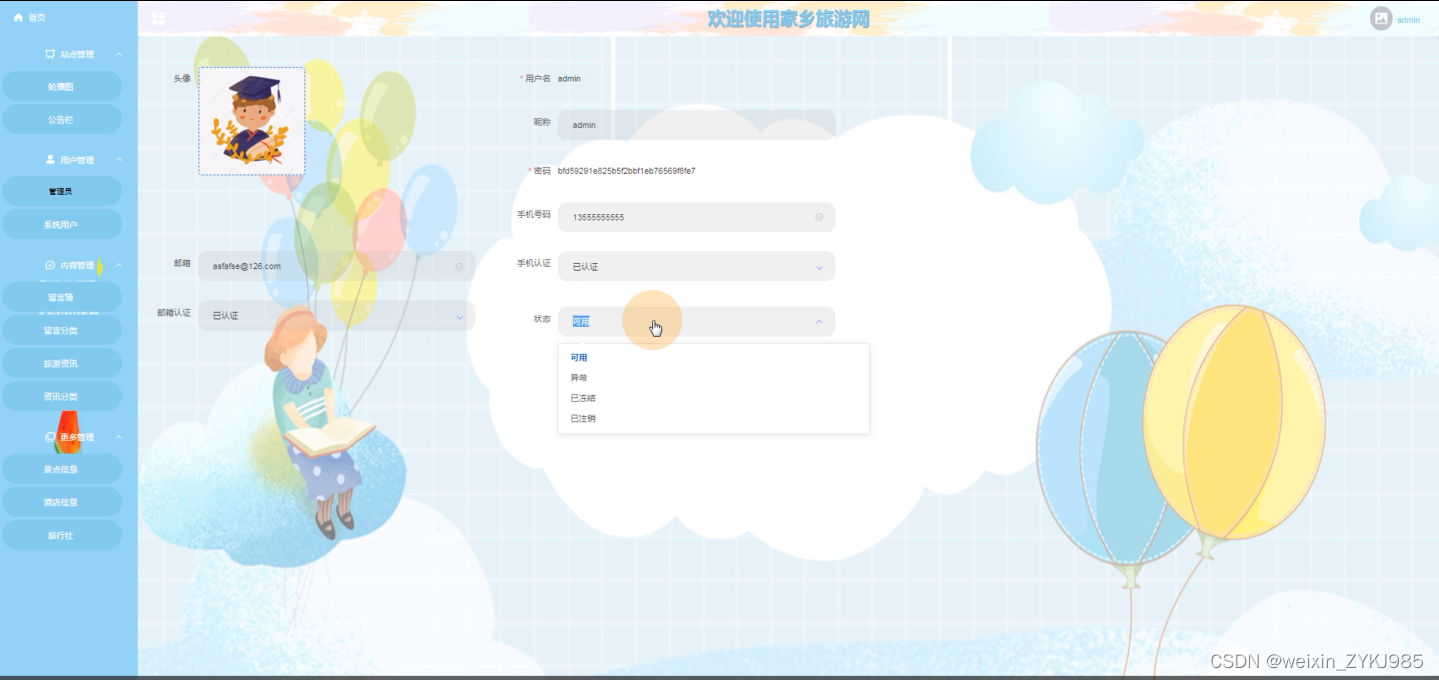Image resolution: width=1439 pixels, height=680 pixels.
Task: Click the 头像 label
Action: coord(182,78)
